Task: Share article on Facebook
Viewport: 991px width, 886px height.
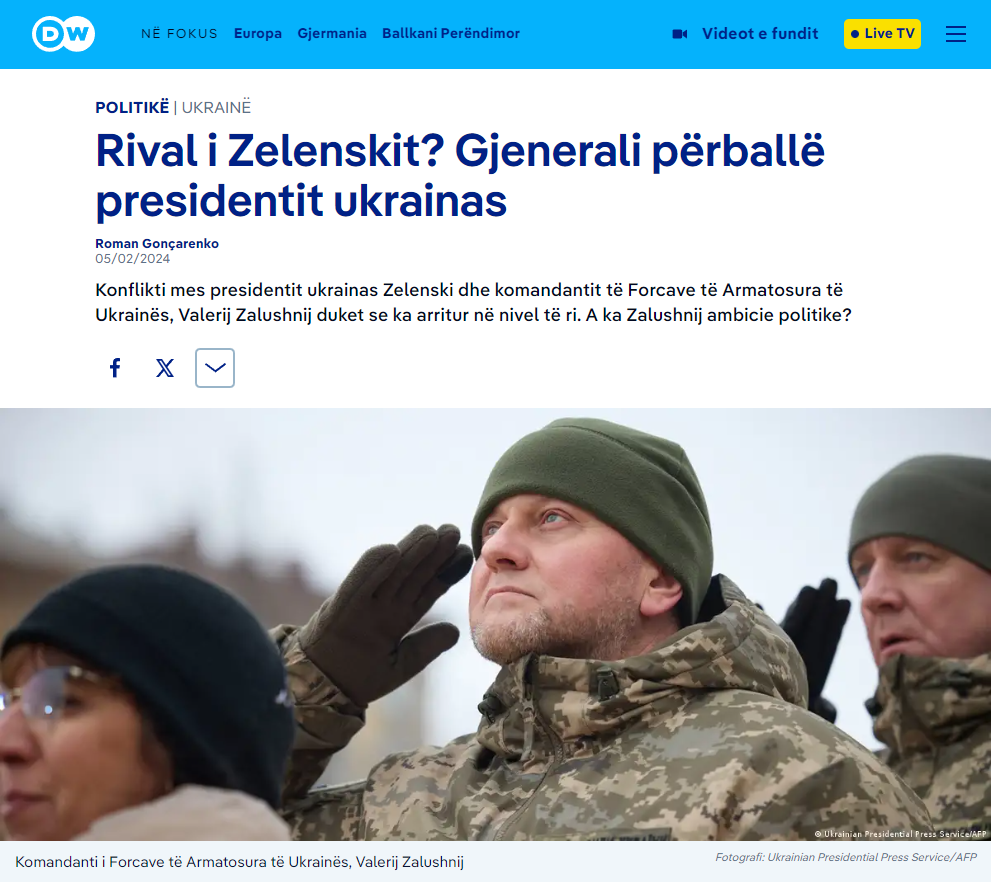Action: tap(115, 368)
